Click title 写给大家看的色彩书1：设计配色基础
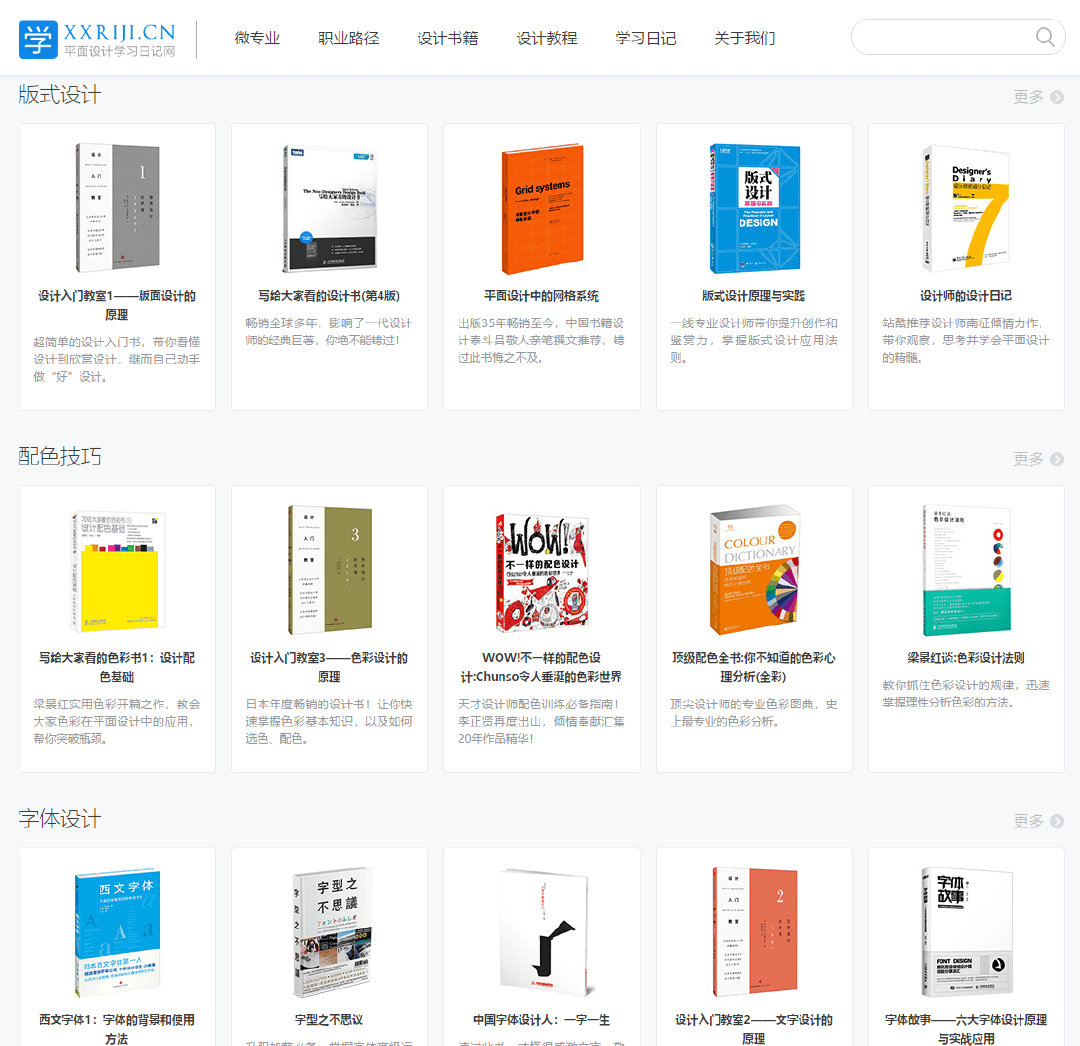1080x1046 pixels. click(x=117, y=667)
